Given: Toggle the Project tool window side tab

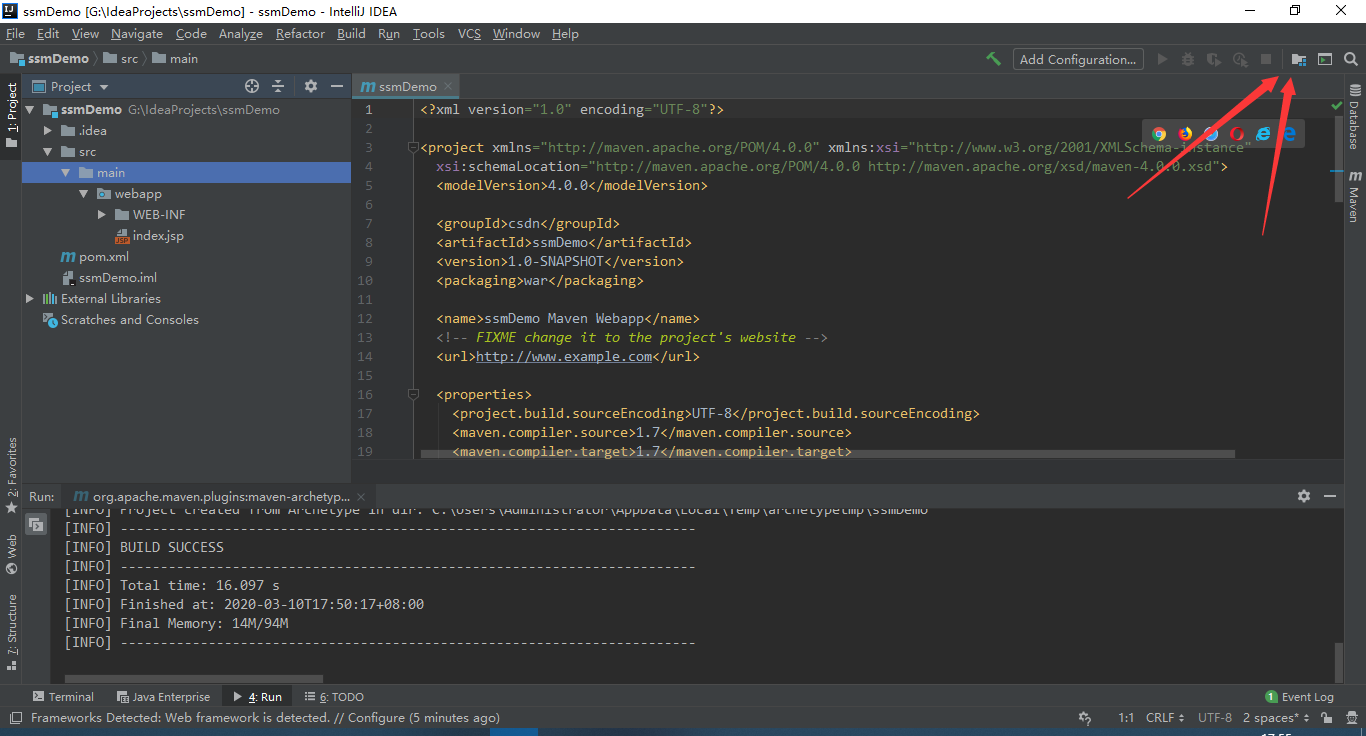Looking at the screenshot, I should point(11,115).
